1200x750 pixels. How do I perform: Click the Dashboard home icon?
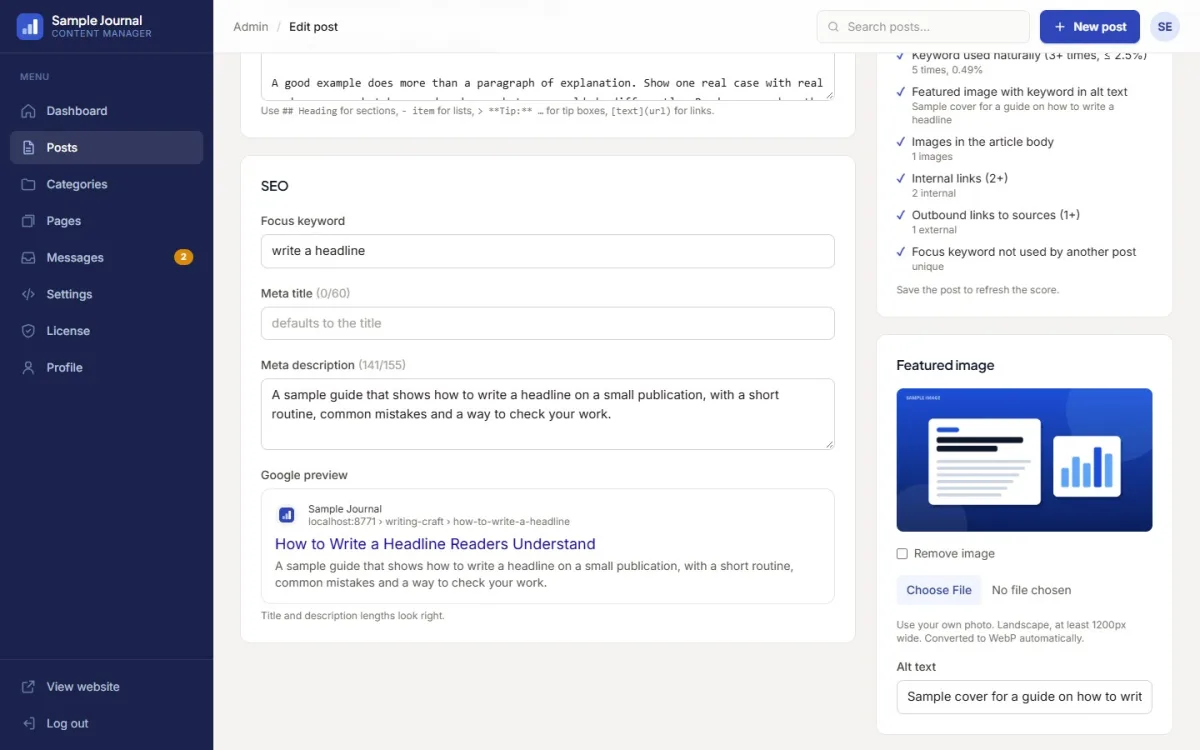[28, 111]
